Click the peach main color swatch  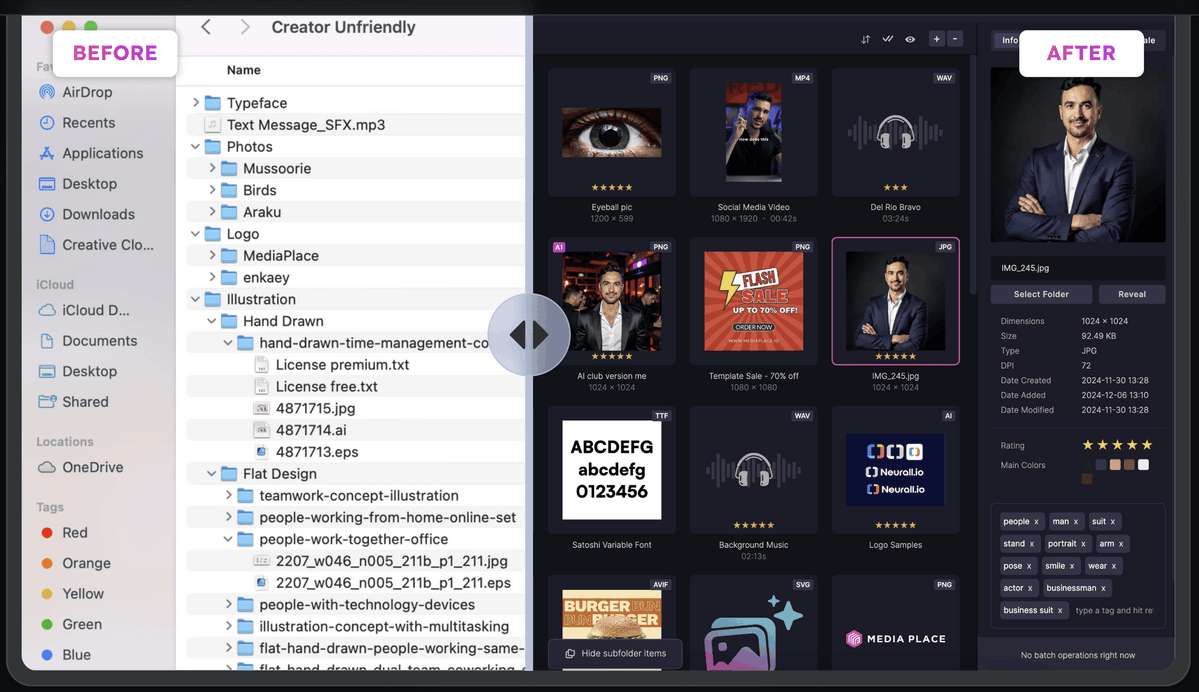click(1115, 465)
